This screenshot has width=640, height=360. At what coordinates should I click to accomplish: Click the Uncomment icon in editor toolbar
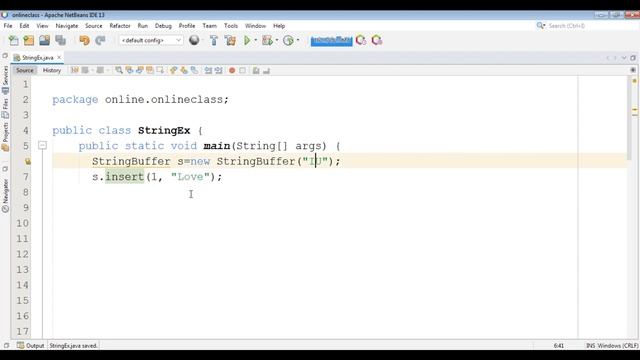click(267, 71)
